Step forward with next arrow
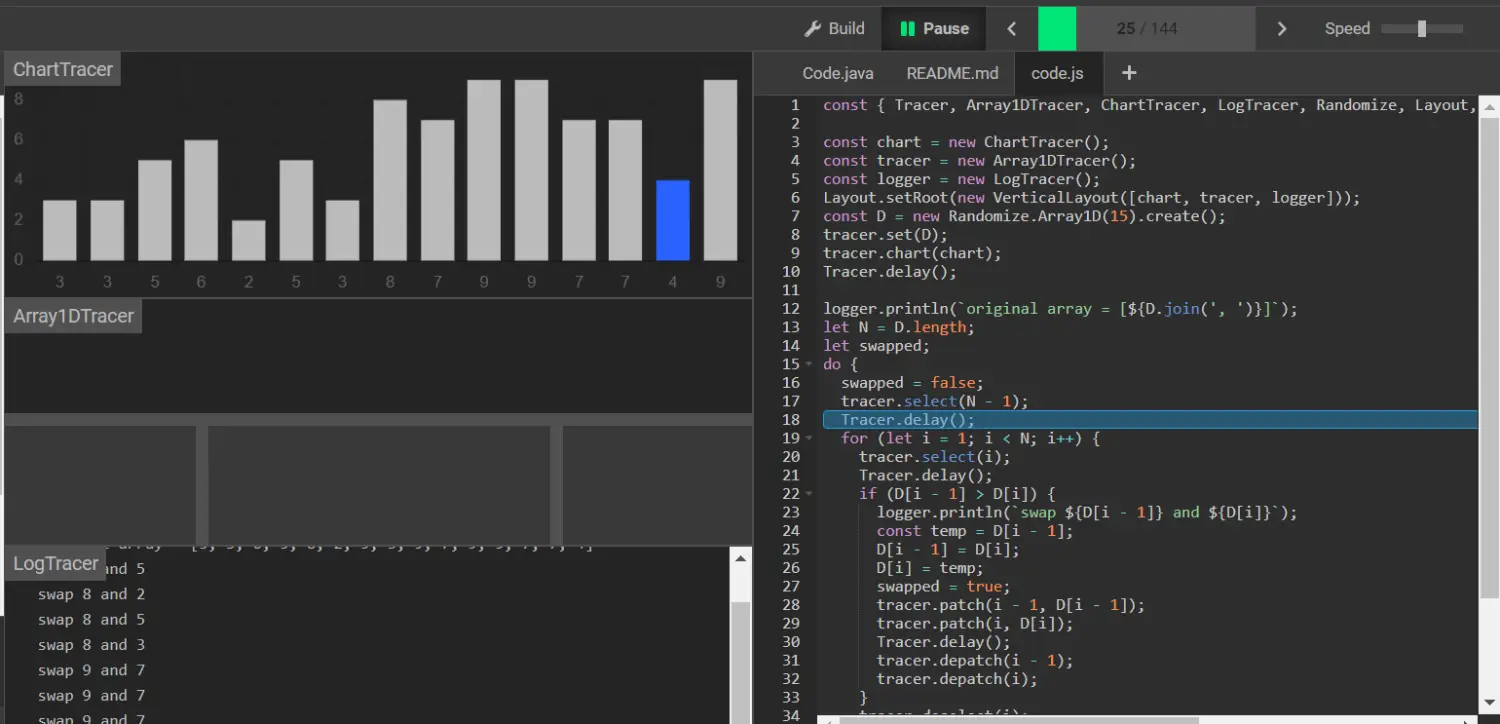This screenshot has width=1500, height=724. tap(1282, 29)
